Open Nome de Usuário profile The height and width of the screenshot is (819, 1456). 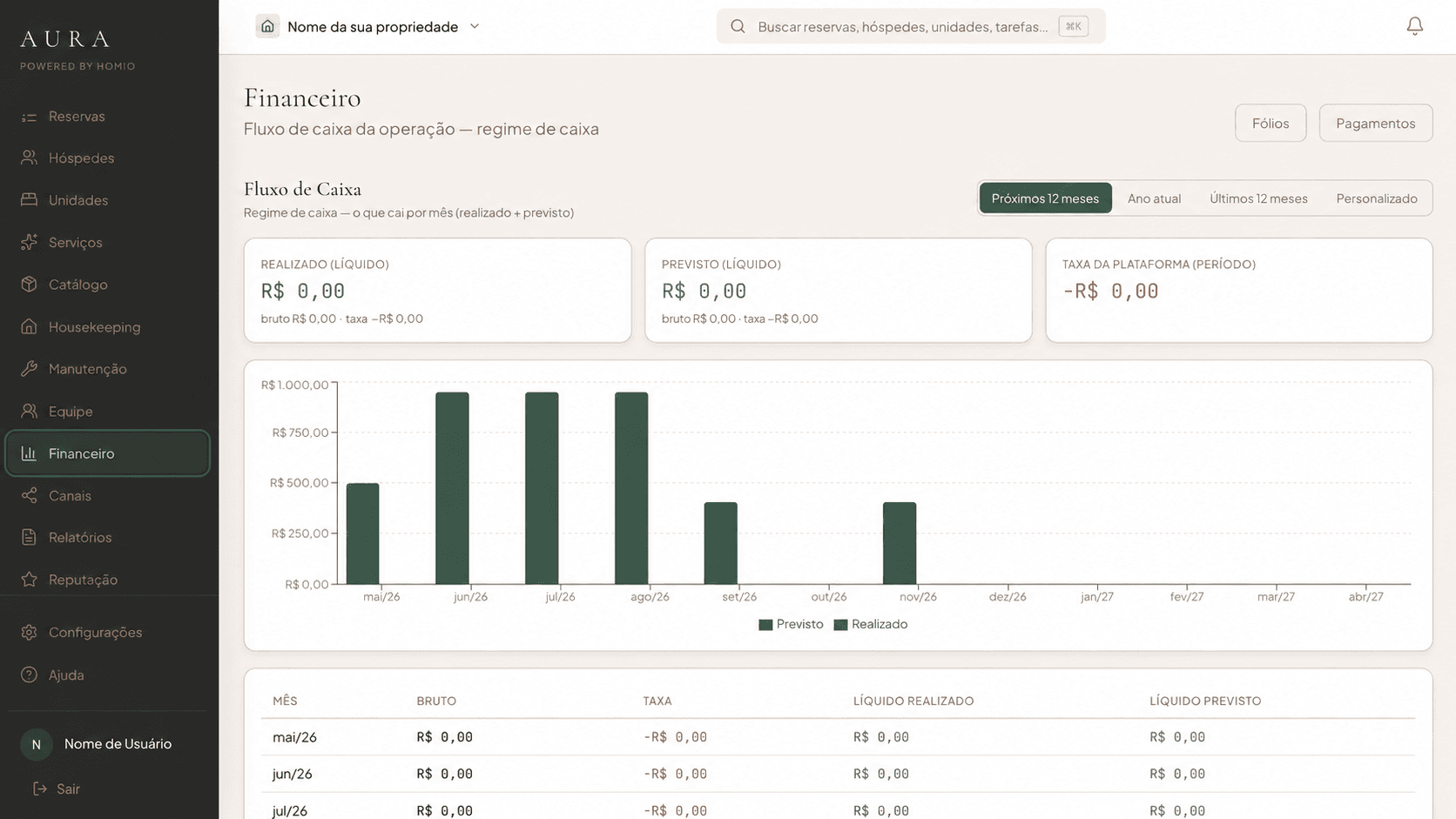(108, 744)
